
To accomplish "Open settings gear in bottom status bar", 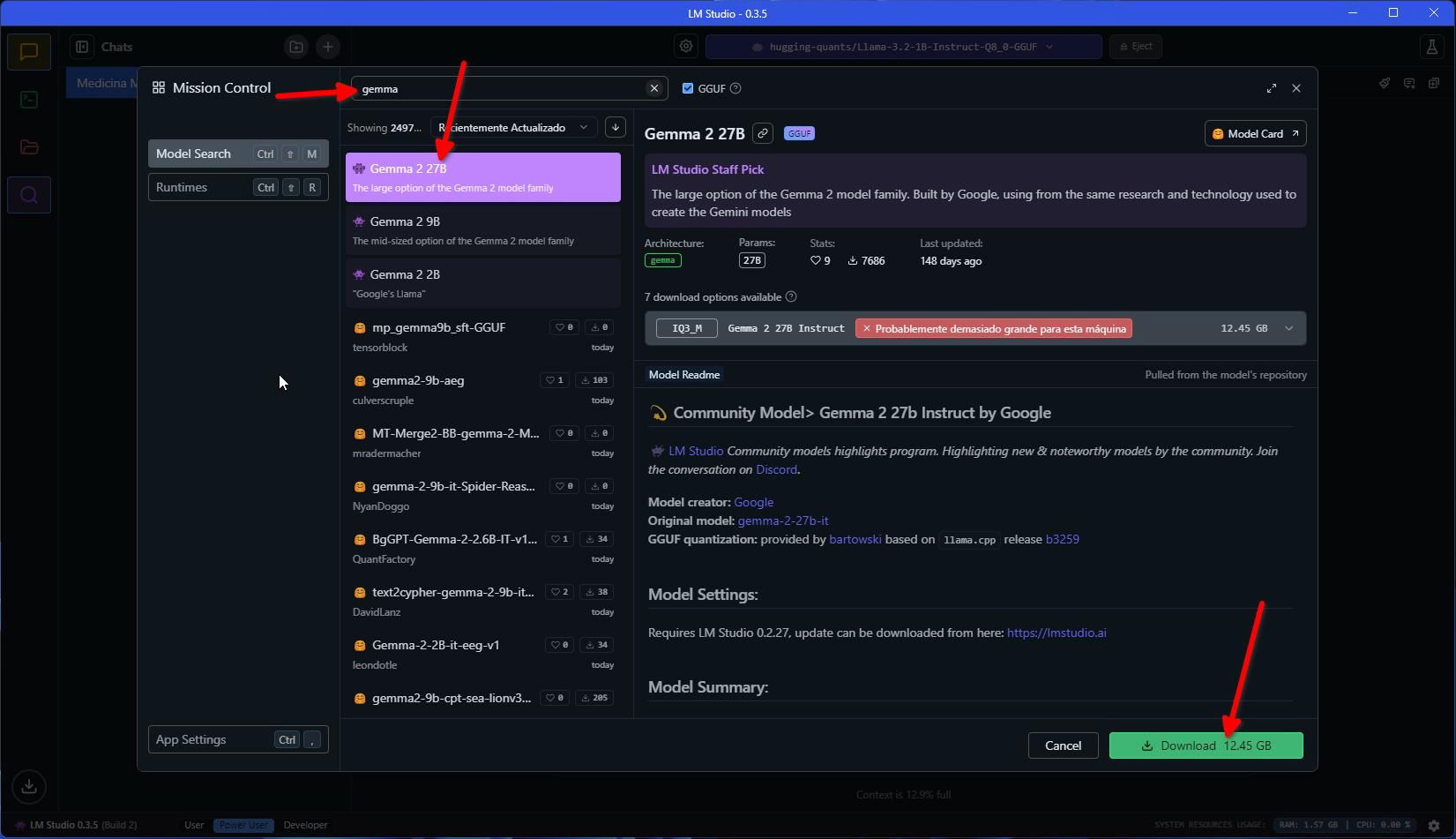I will tap(1434, 826).
